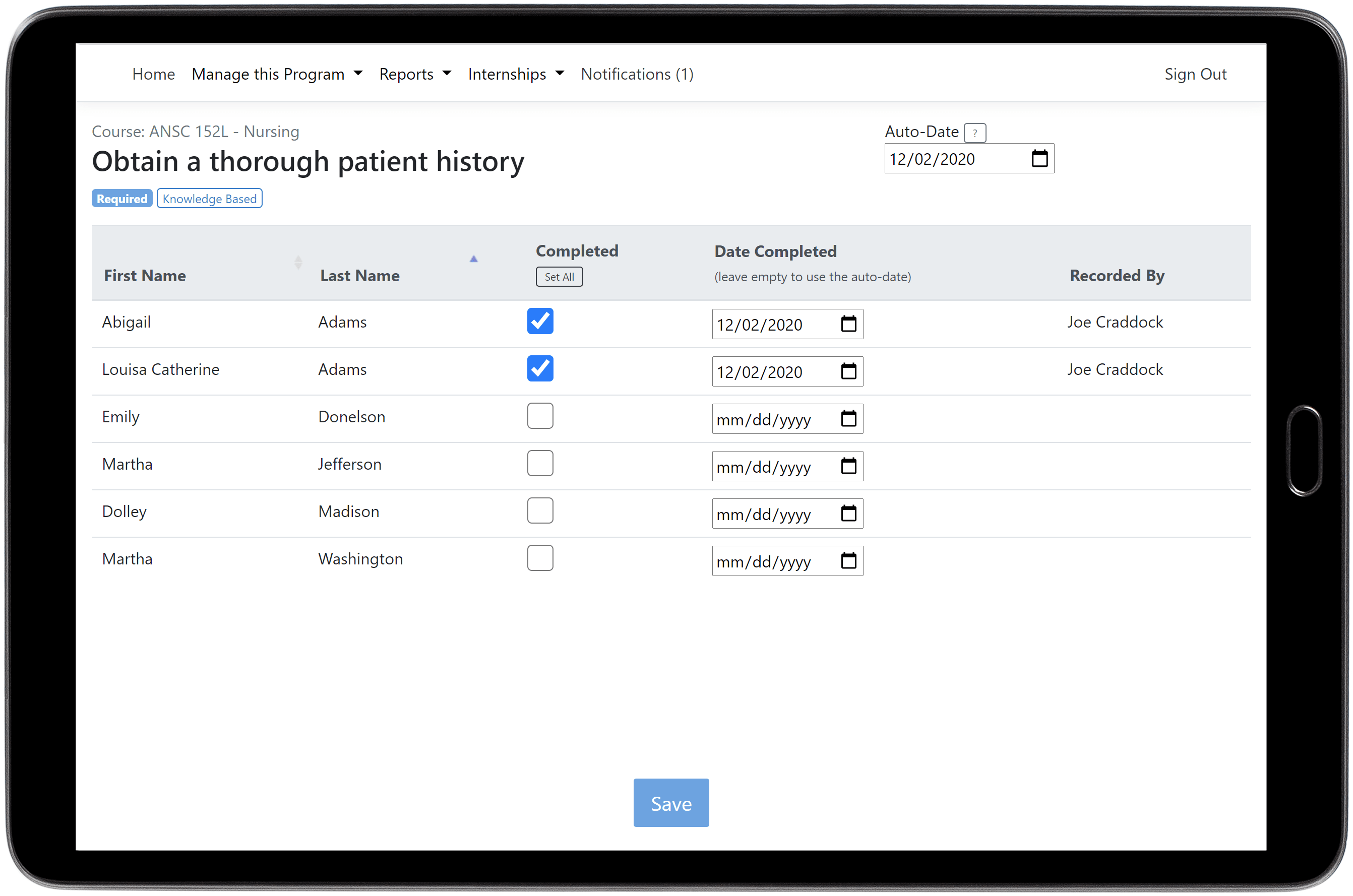Click the Auto-Date help question mark icon

coord(974,132)
